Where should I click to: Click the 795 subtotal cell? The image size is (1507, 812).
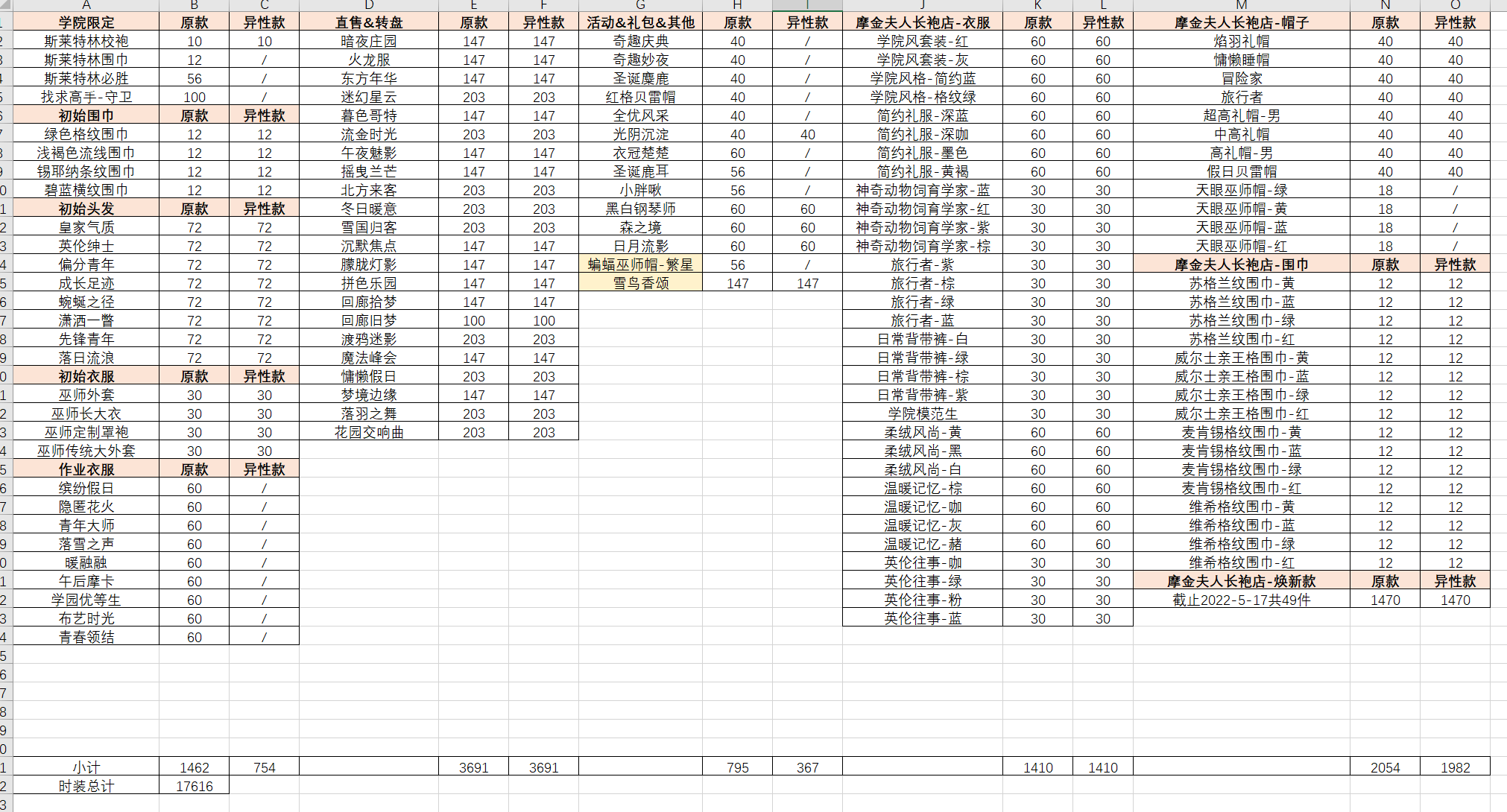[x=738, y=767]
